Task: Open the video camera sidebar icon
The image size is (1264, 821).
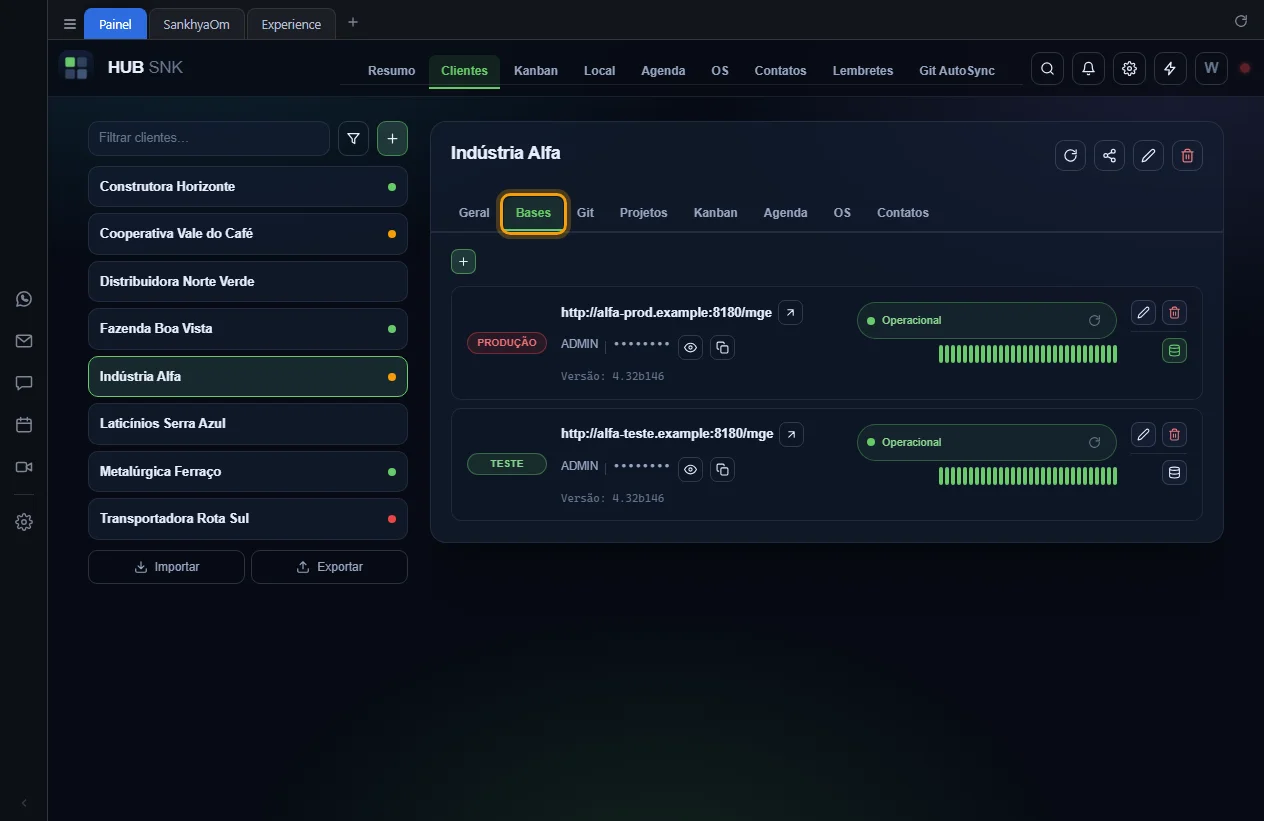Action: [24, 467]
